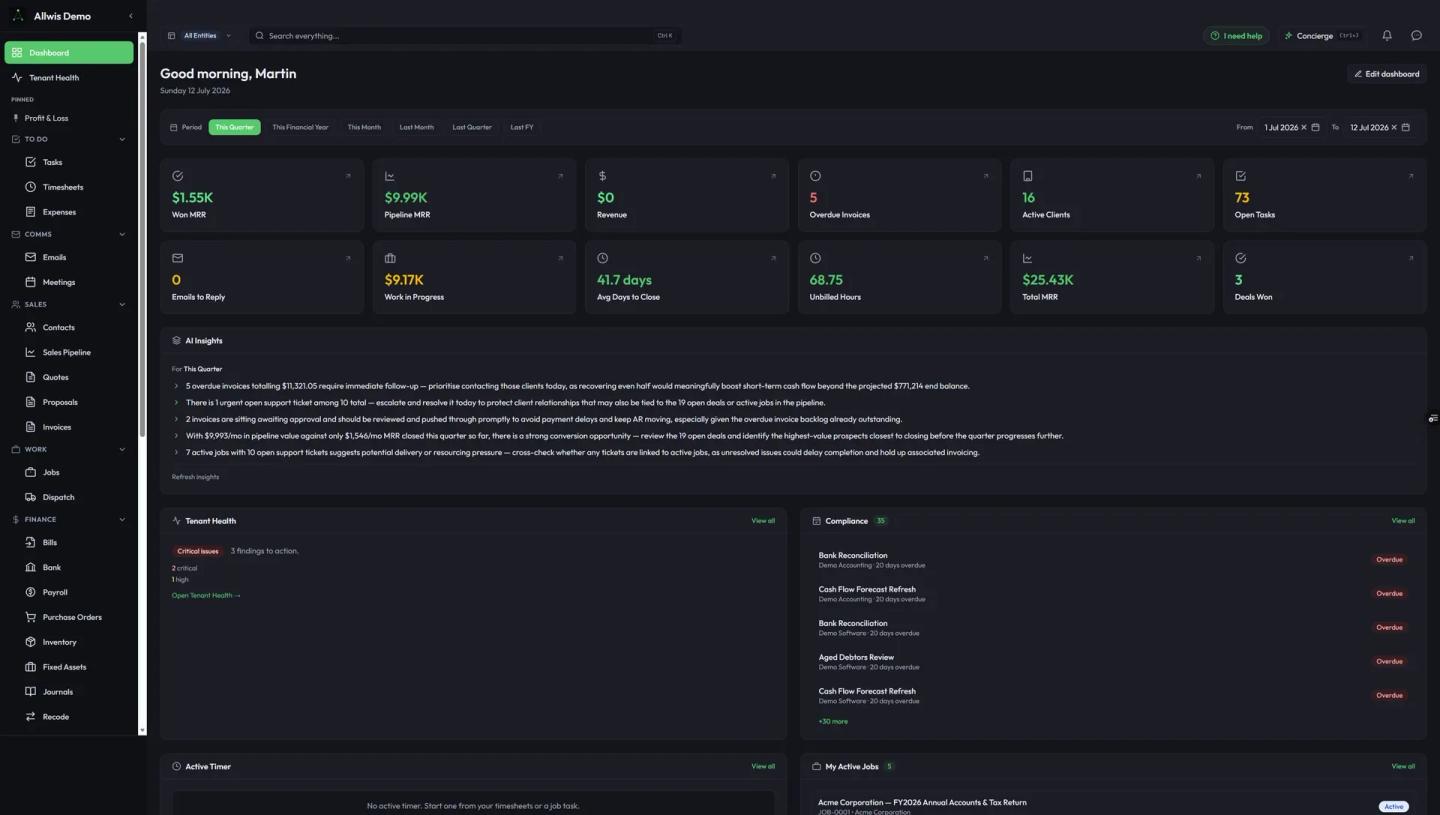Click View all in Tenant Health panel
1440x815 pixels.
[x=763, y=521]
